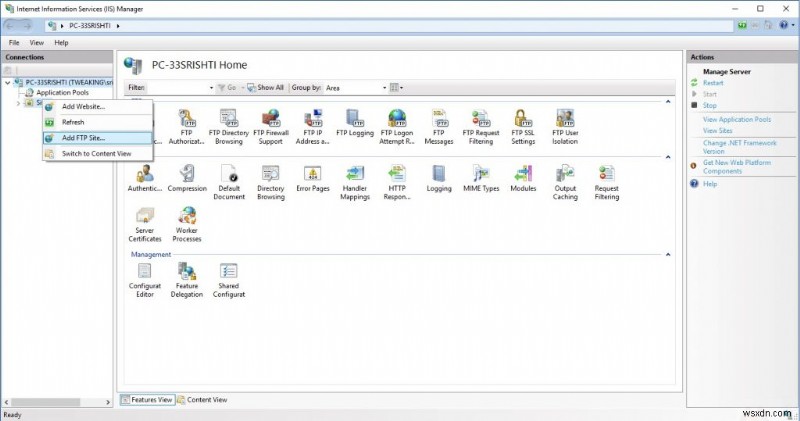Click the navigation Back arrow button
This screenshot has width=800, height=421.
coord(10,25)
